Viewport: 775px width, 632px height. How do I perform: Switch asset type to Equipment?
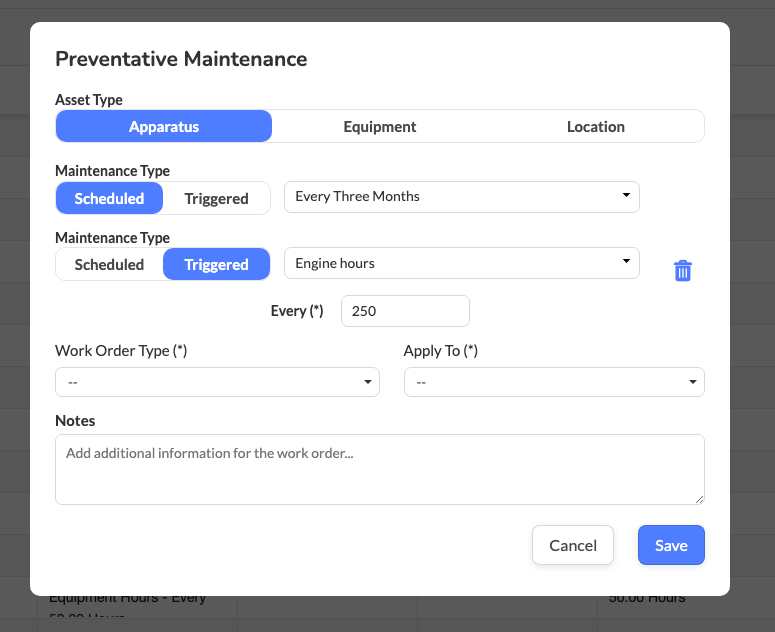(x=380, y=127)
